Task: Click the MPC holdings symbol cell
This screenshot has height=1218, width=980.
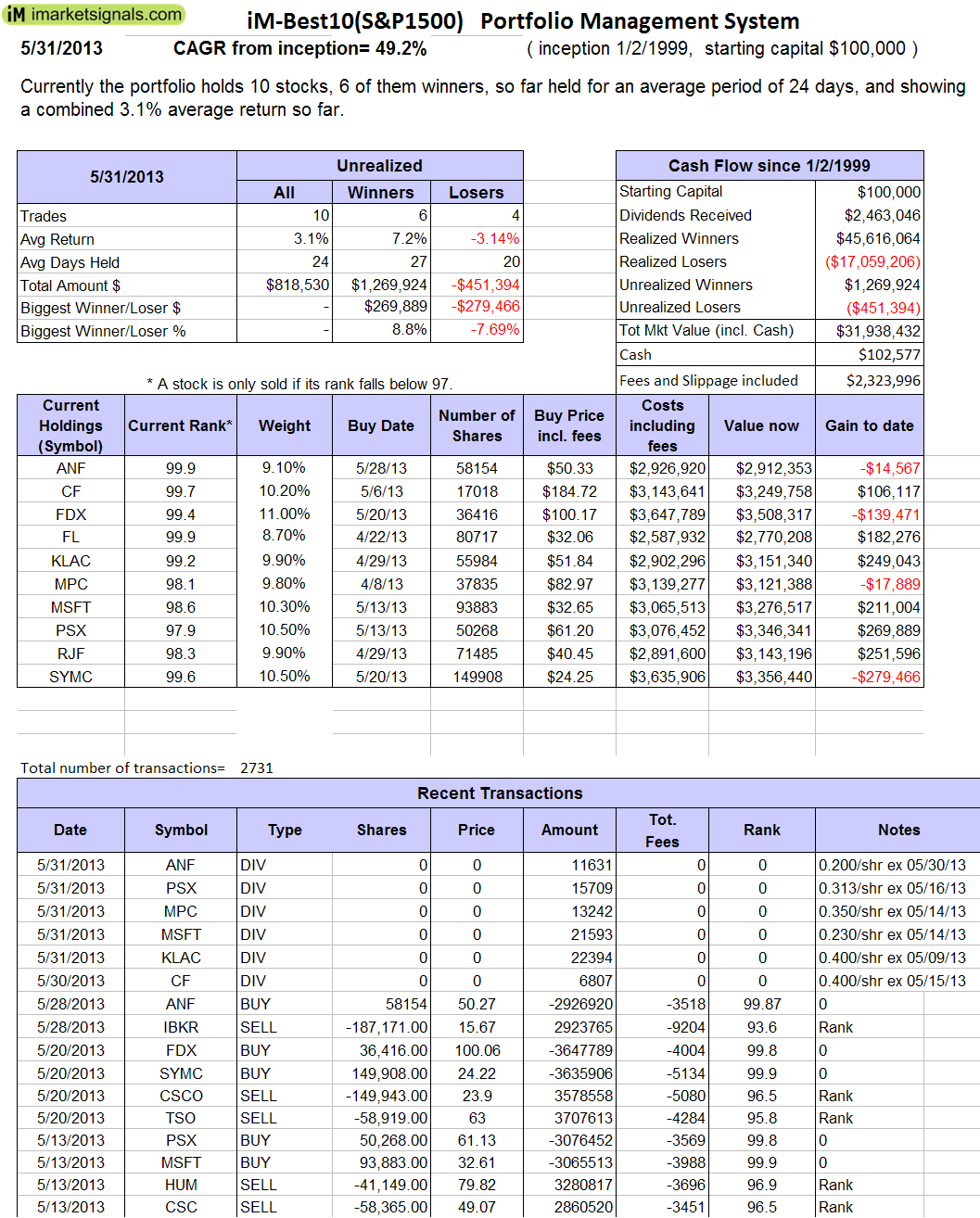Action: click(x=71, y=584)
